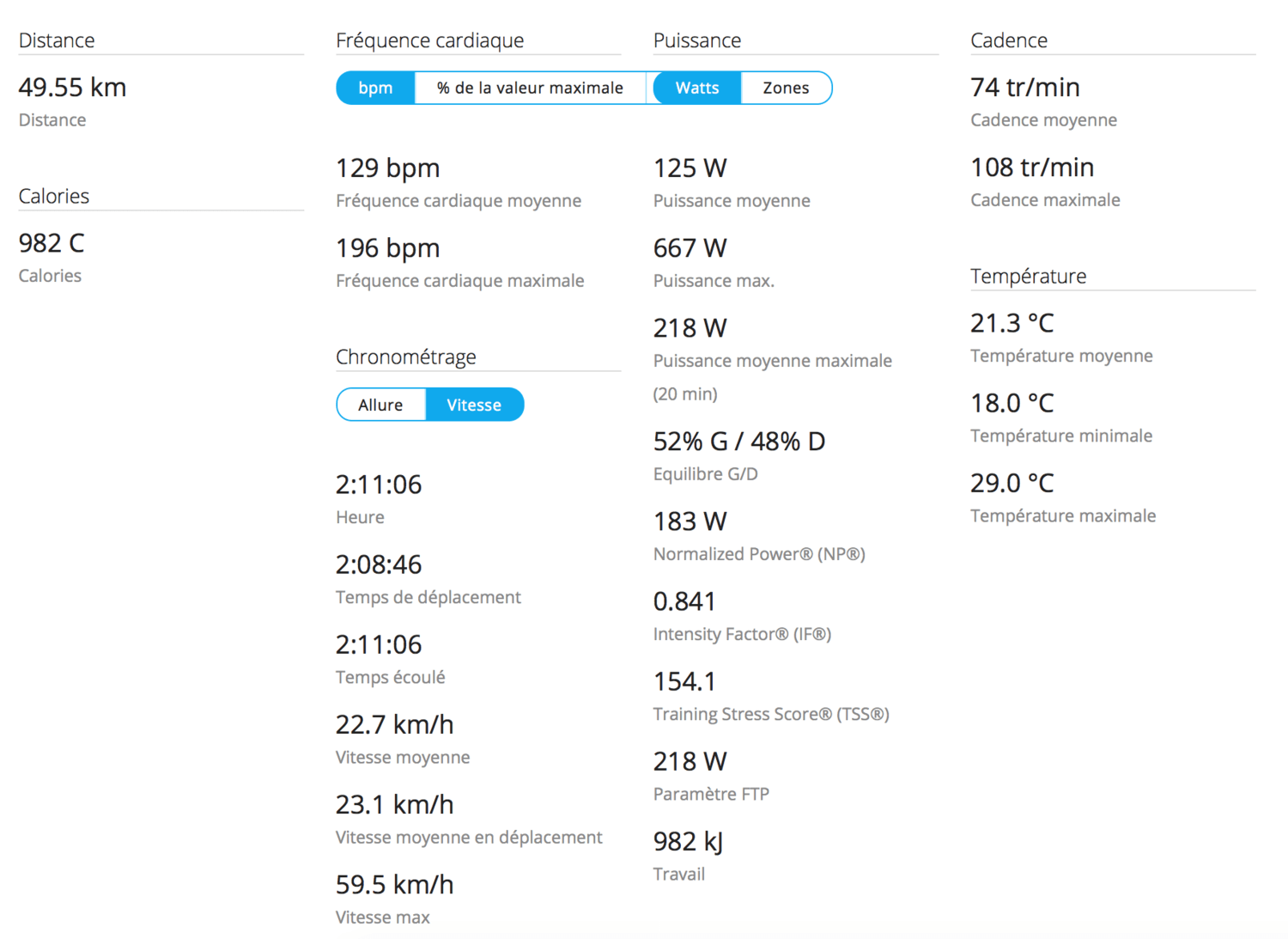Choose the Vitesse timing option
Viewport: 1288px width, 939px height.
click(474, 405)
